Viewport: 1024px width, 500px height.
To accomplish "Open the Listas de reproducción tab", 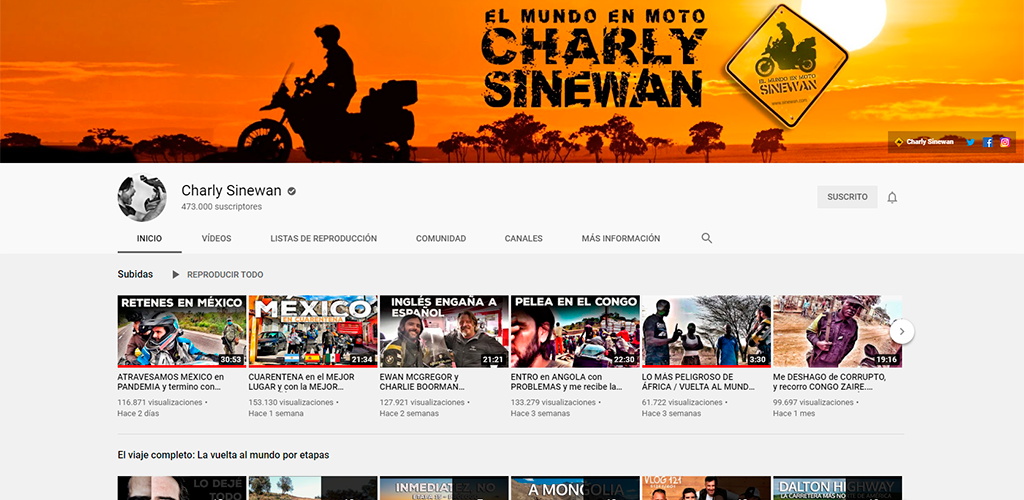I will coord(323,239).
